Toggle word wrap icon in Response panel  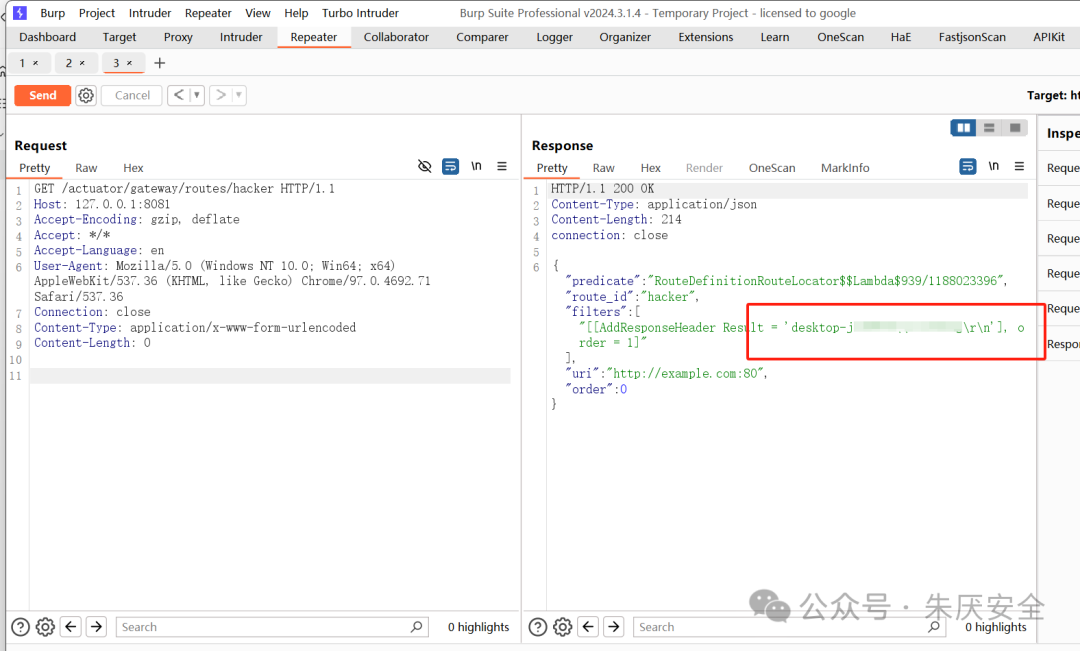click(x=968, y=166)
